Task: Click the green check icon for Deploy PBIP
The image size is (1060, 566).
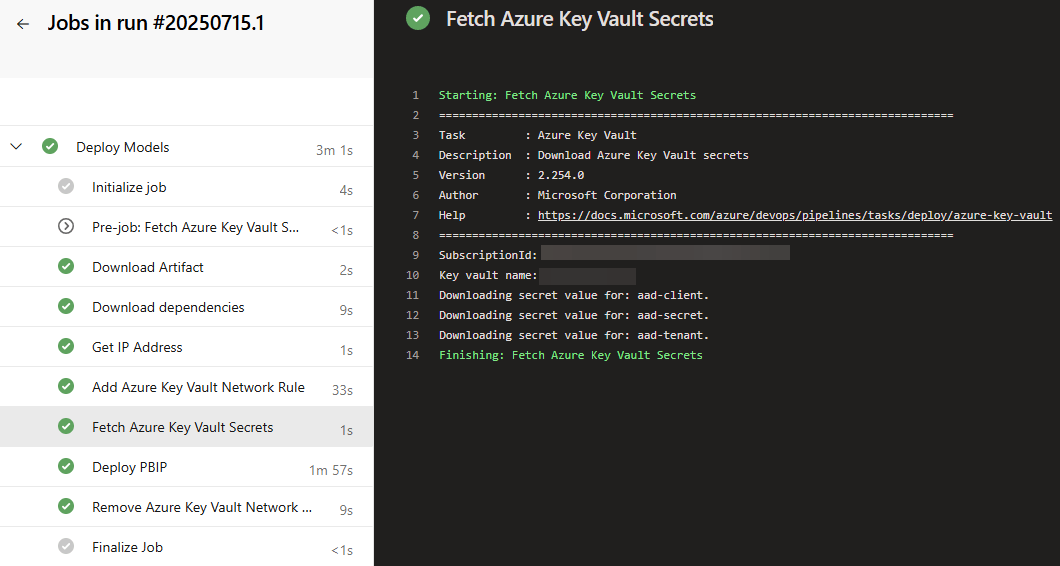Action: click(66, 467)
